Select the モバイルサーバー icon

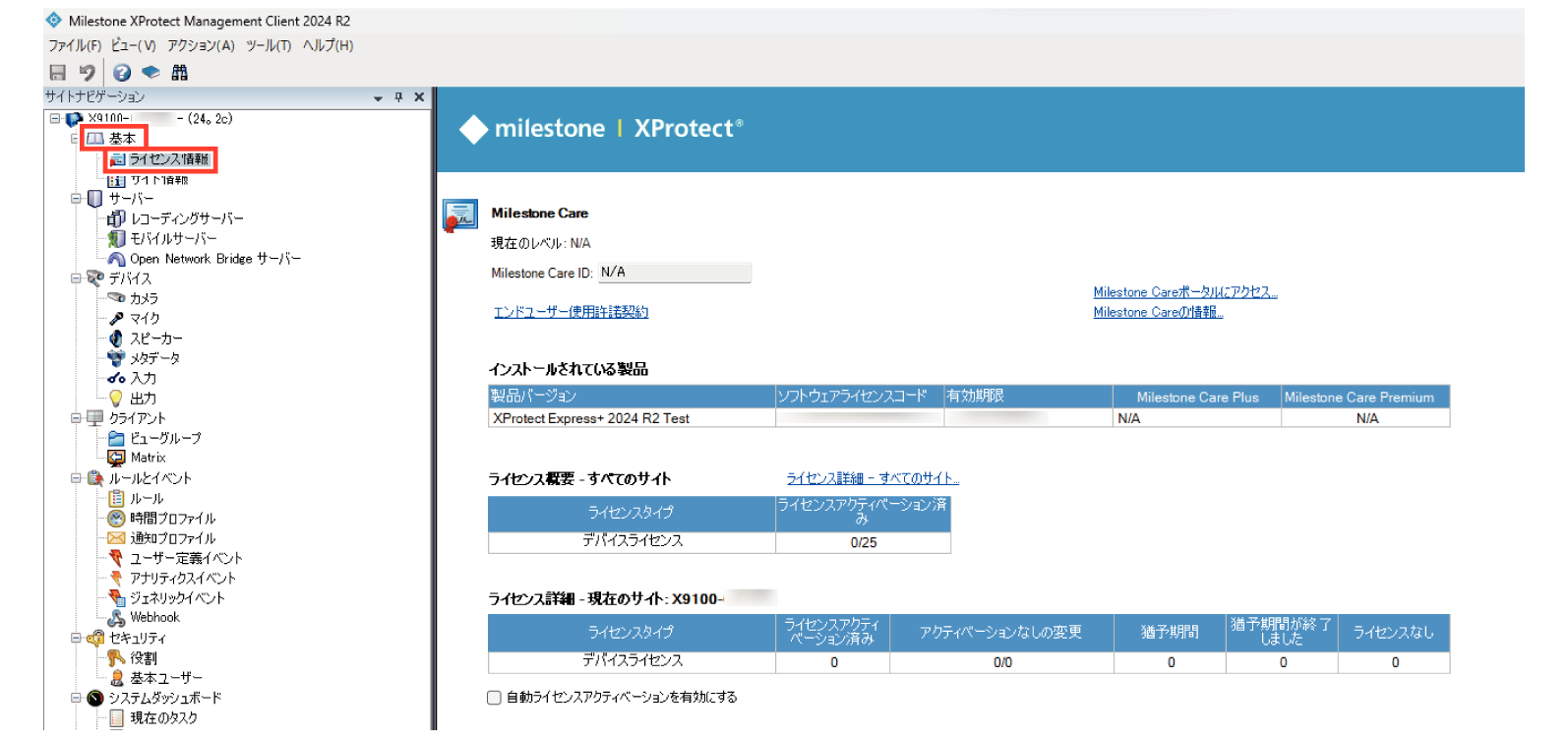point(116,238)
